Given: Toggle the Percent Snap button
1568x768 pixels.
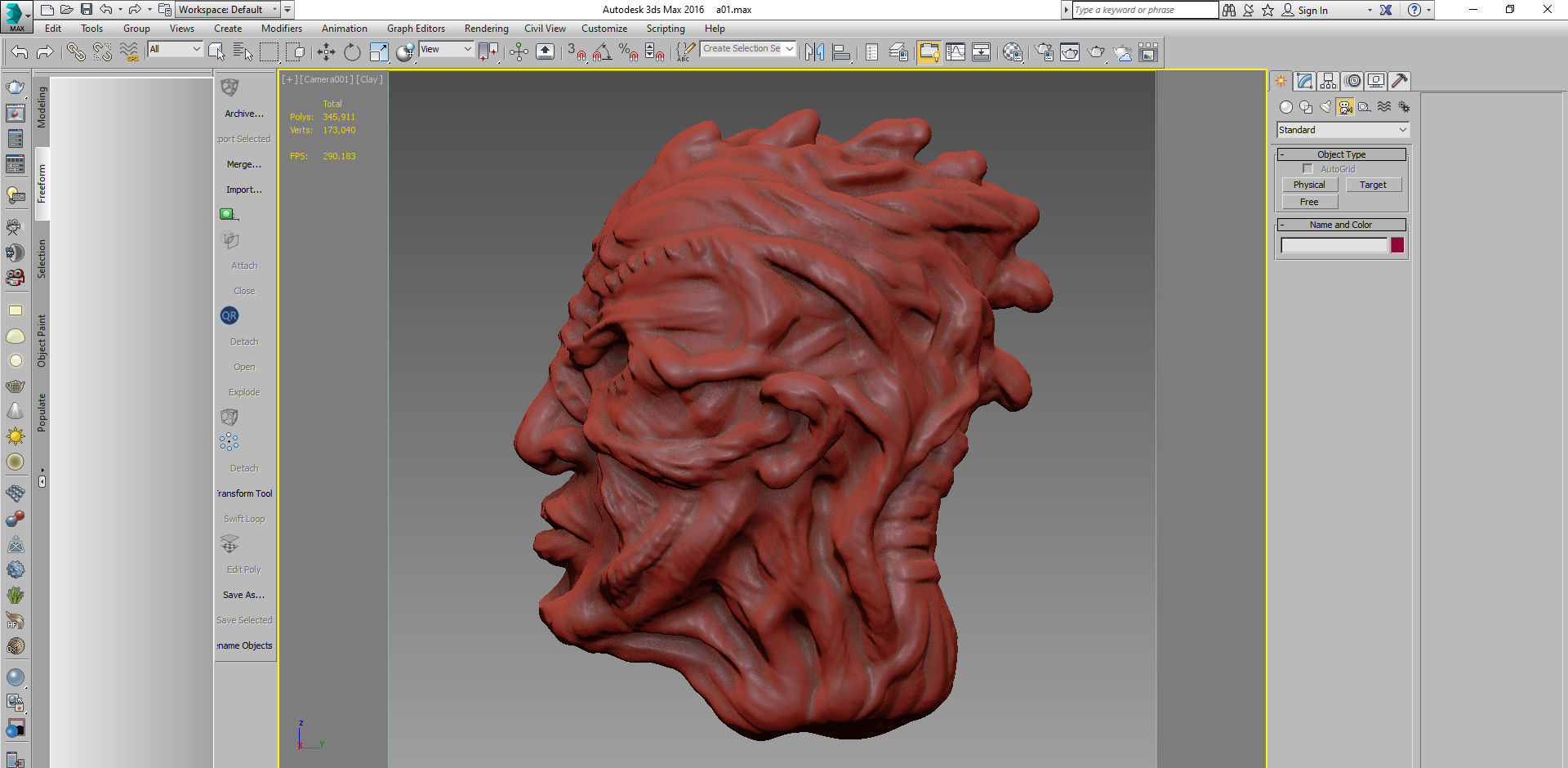Looking at the screenshot, I should 628,52.
